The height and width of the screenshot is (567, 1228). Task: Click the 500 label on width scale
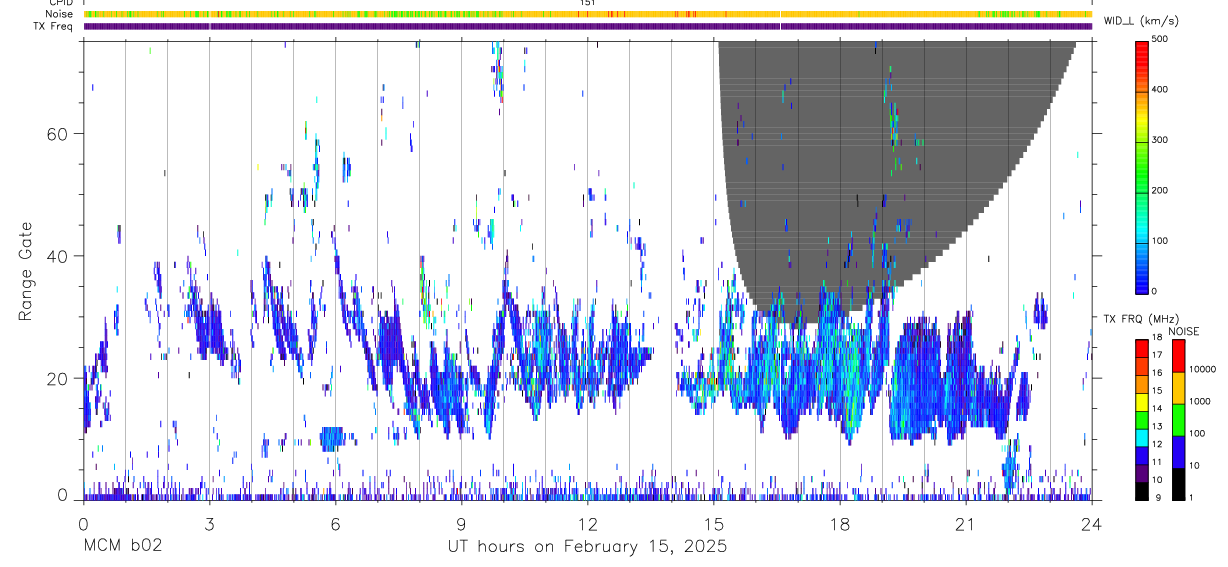pyautogui.click(x=1162, y=39)
